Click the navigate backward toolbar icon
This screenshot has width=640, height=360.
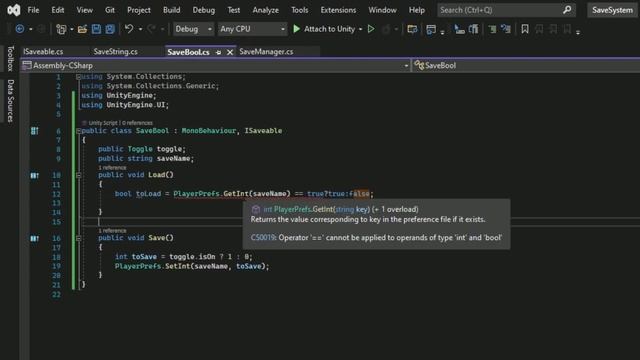pyautogui.click(x=19, y=29)
